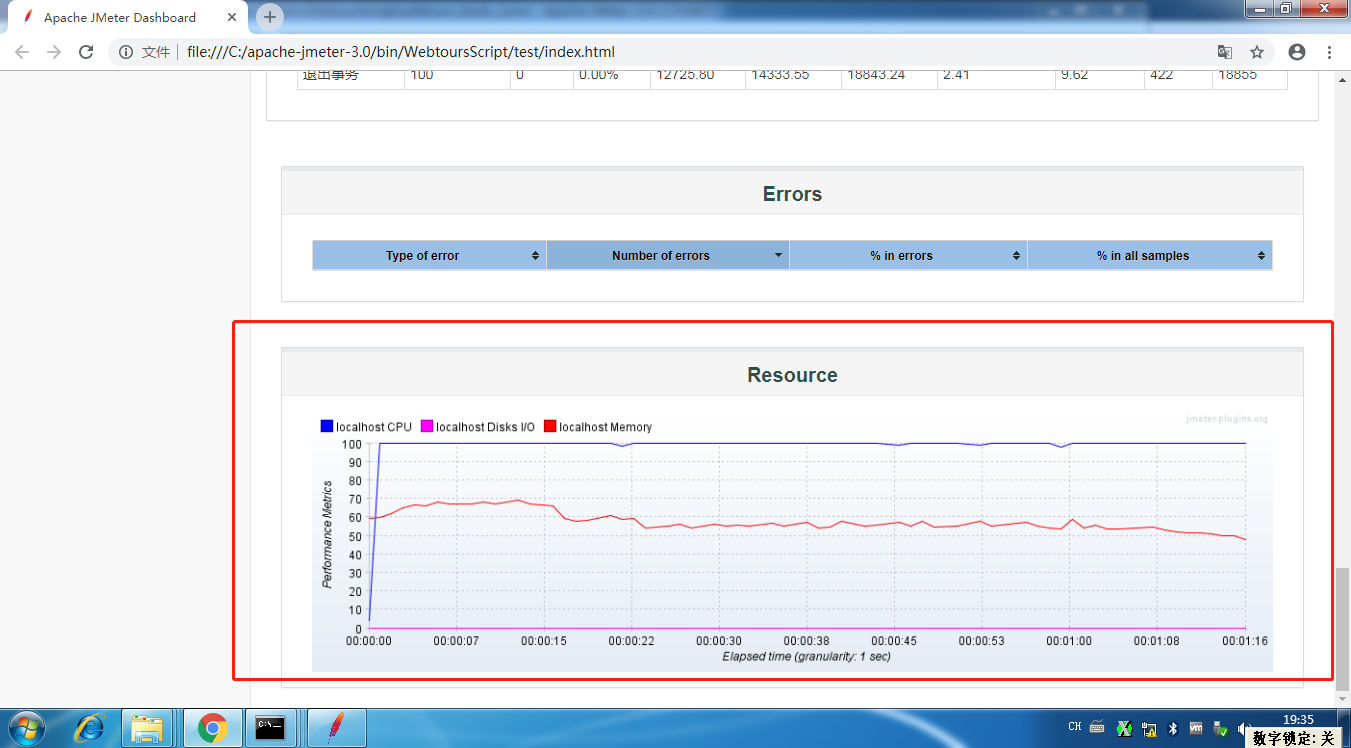Open network status tray icon

[x=1150, y=729]
